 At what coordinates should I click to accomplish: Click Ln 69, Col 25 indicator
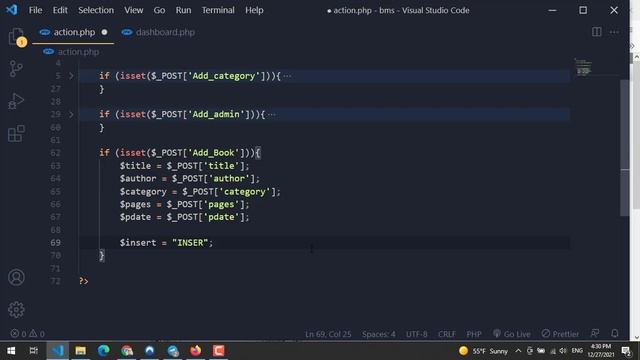click(328, 334)
